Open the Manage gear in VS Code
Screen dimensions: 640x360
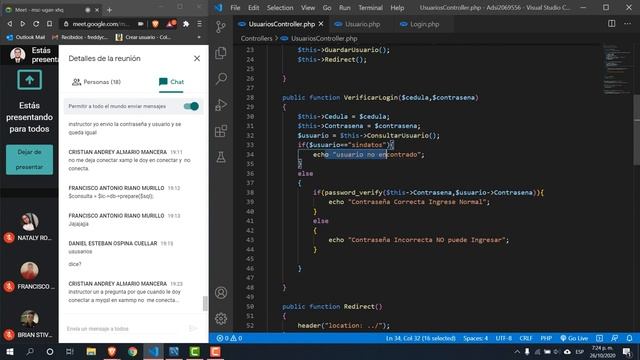coord(221,318)
